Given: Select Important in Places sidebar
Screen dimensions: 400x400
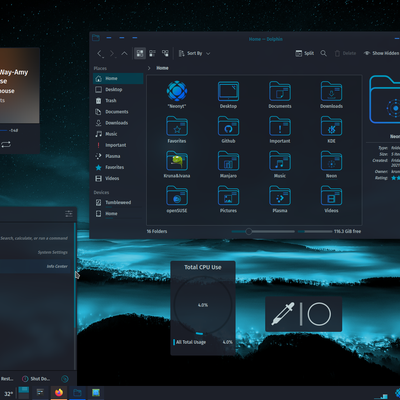Looking at the screenshot, I should pyautogui.click(x=118, y=145).
